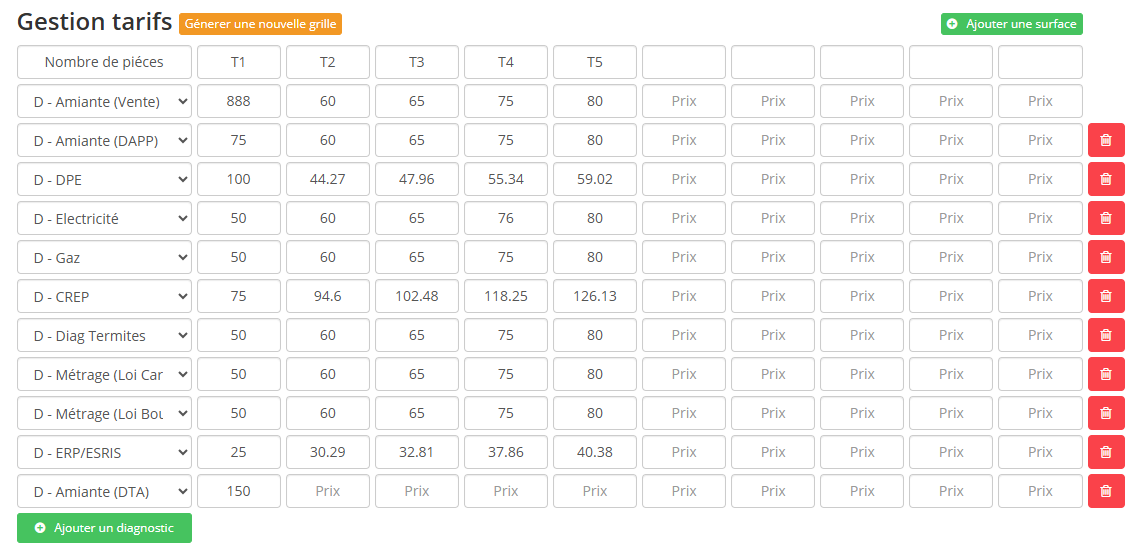Expand the D - DPE diagnostic selector
The image size is (1144, 550).
pos(104,180)
